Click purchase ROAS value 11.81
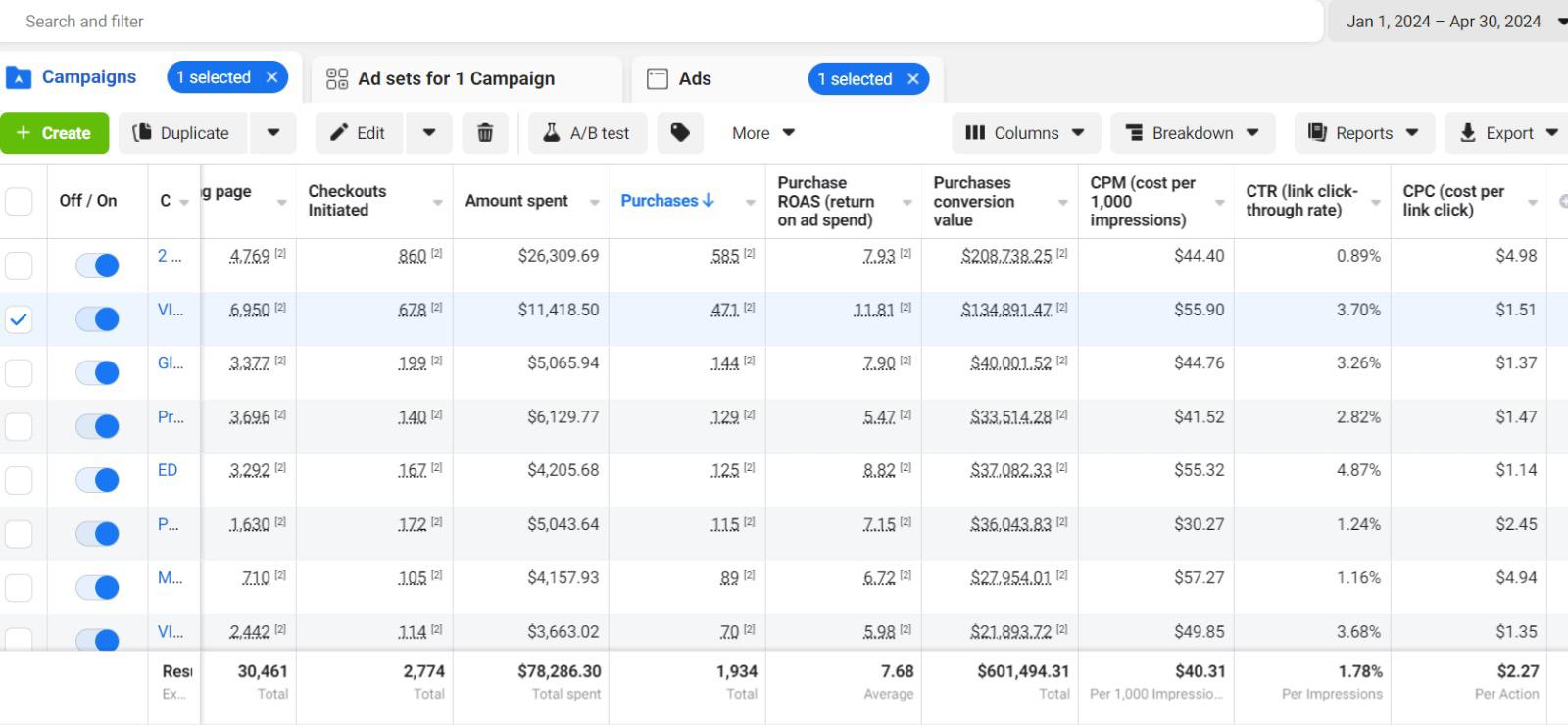 click(x=873, y=310)
